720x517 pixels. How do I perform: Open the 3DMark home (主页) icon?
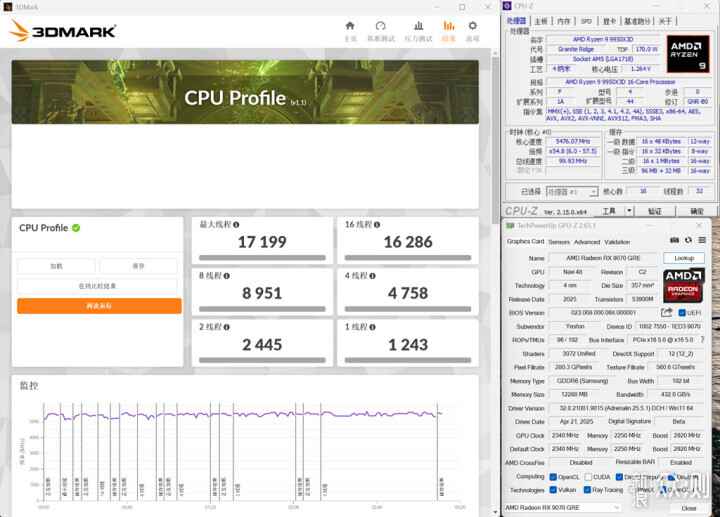point(350,26)
